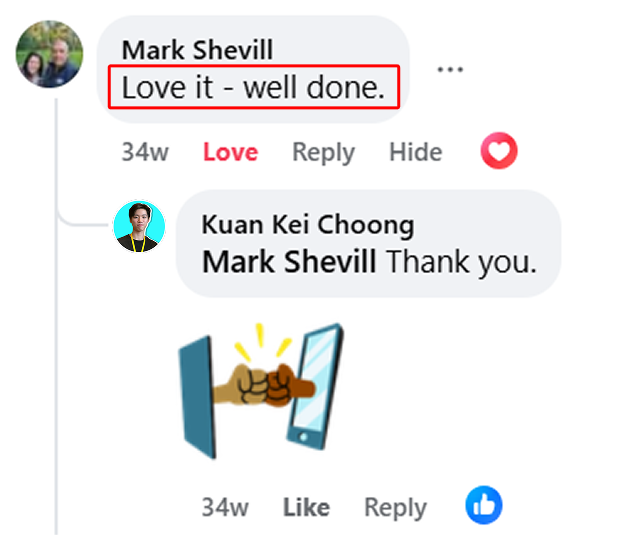The width and height of the screenshot is (632, 535).
Task: Reply to Mark Shevill's comment
Action: (x=323, y=153)
